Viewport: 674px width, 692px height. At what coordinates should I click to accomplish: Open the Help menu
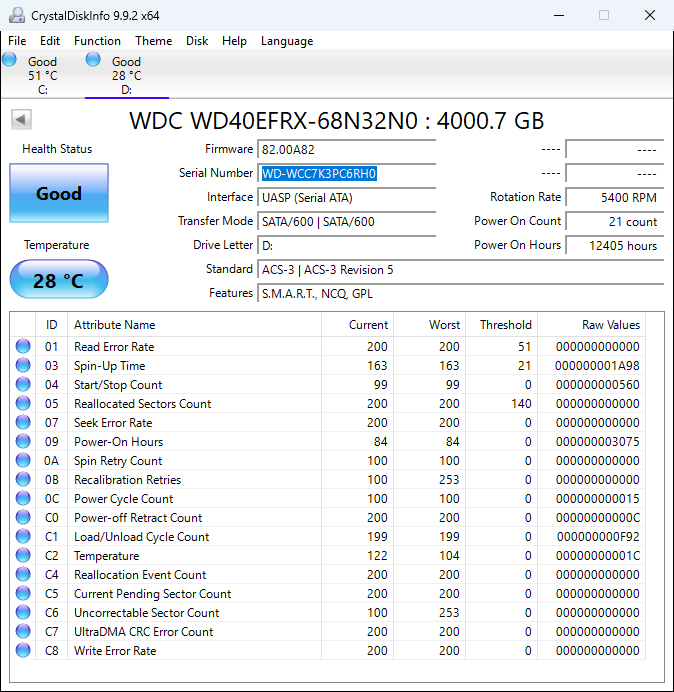coord(234,41)
